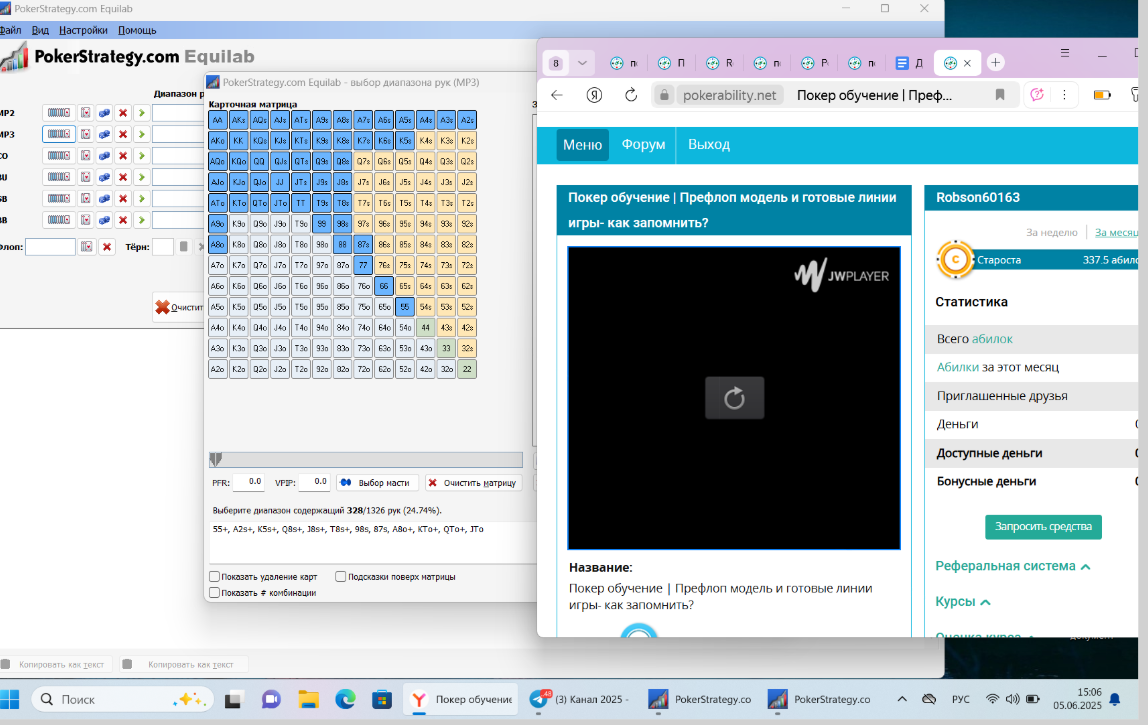Click the Флоп cards input field

50,247
